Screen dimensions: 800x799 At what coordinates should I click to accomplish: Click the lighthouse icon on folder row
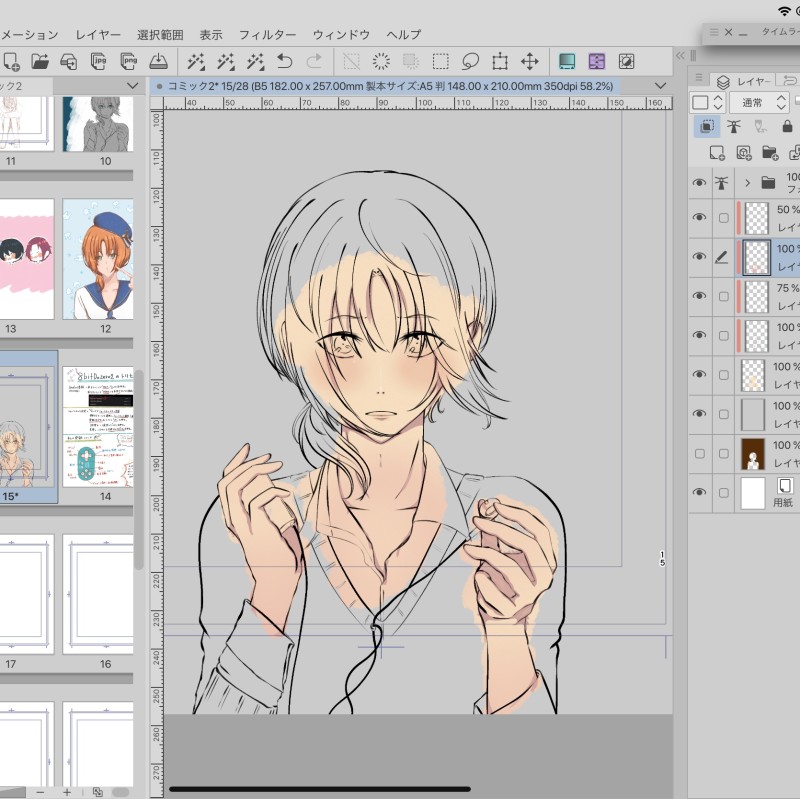click(x=721, y=183)
